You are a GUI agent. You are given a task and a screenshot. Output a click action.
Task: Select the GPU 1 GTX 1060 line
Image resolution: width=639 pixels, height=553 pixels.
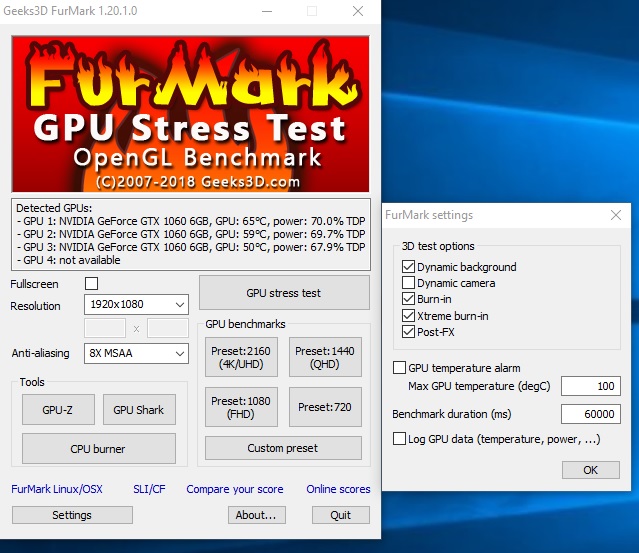point(191,221)
